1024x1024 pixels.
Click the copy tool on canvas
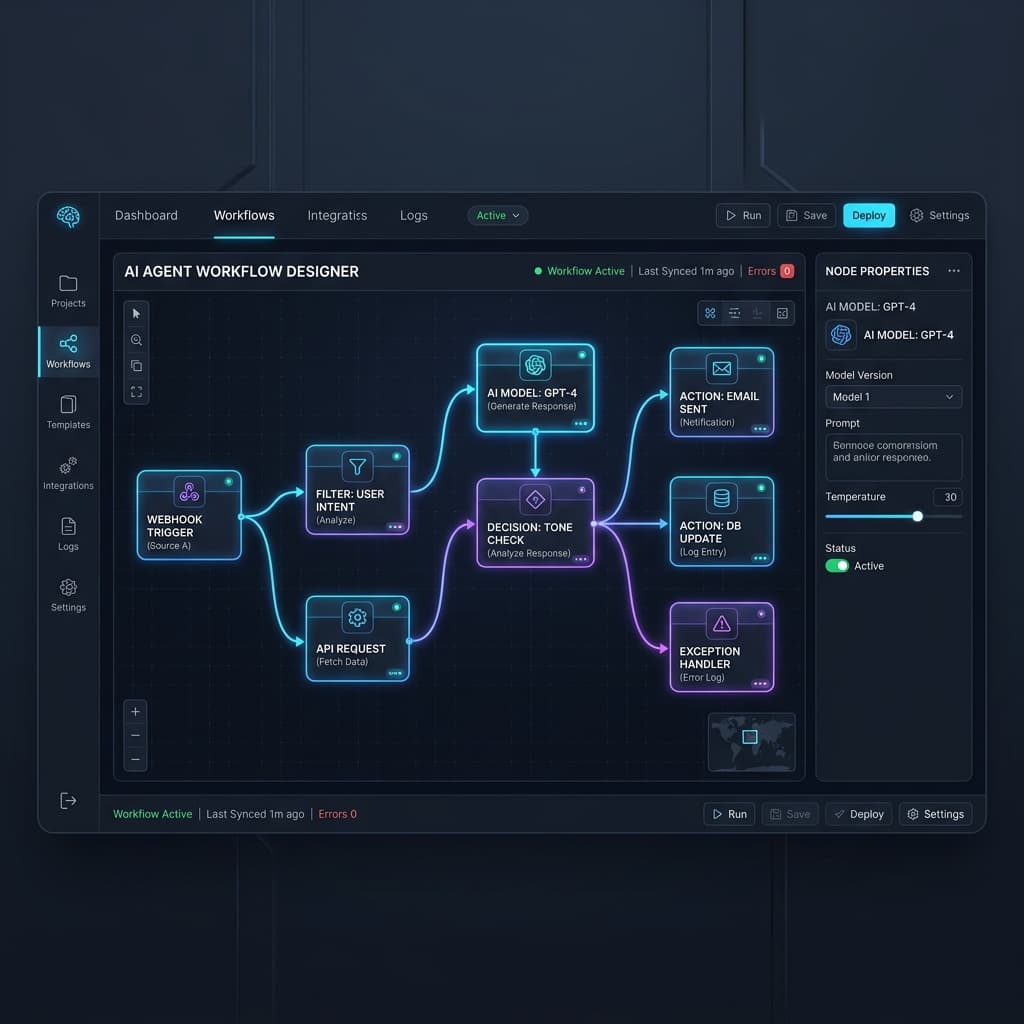point(136,366)
